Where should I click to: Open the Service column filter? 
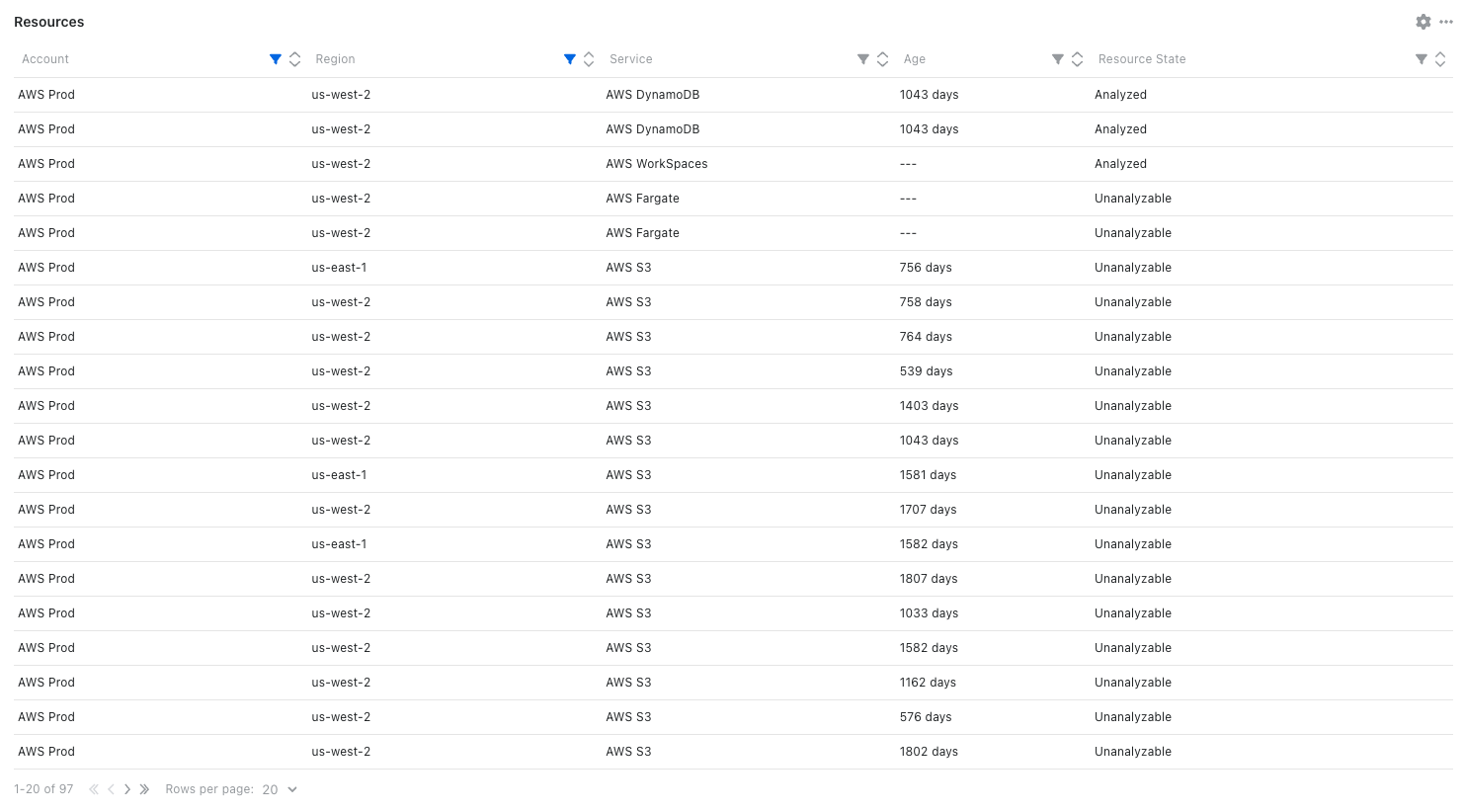tap(863, 59)
